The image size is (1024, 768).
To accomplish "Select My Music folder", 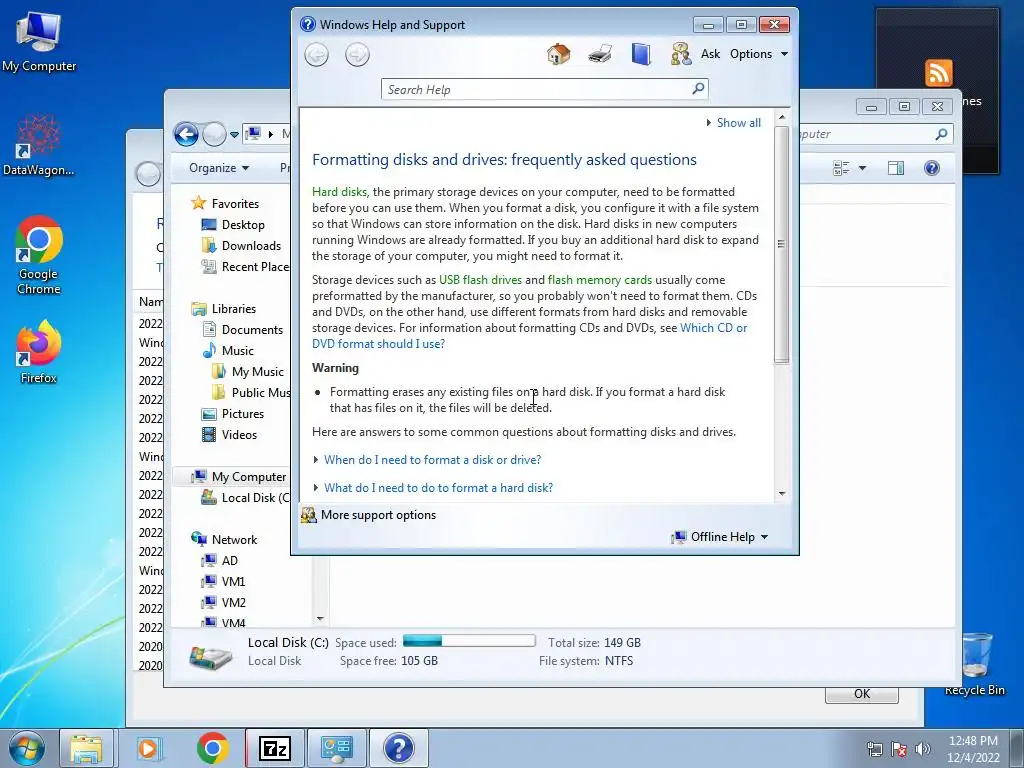I will point(257,372).
